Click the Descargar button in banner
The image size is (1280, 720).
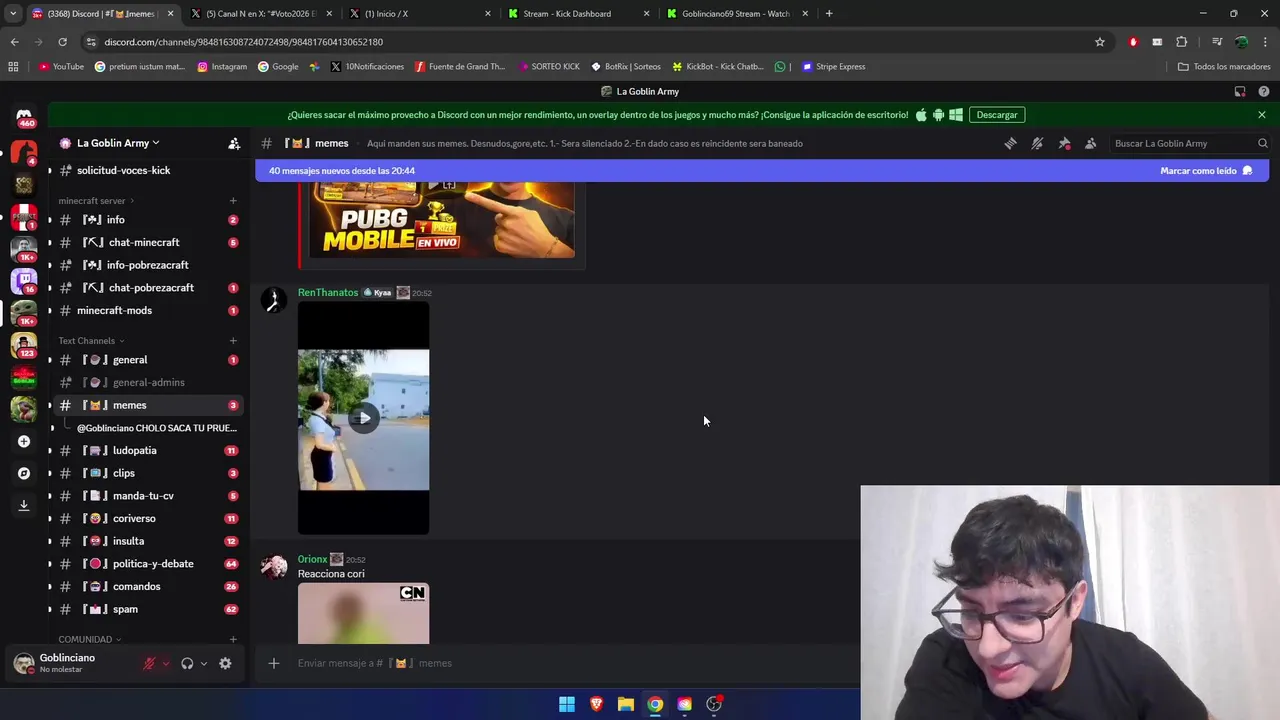click(997, 115)
